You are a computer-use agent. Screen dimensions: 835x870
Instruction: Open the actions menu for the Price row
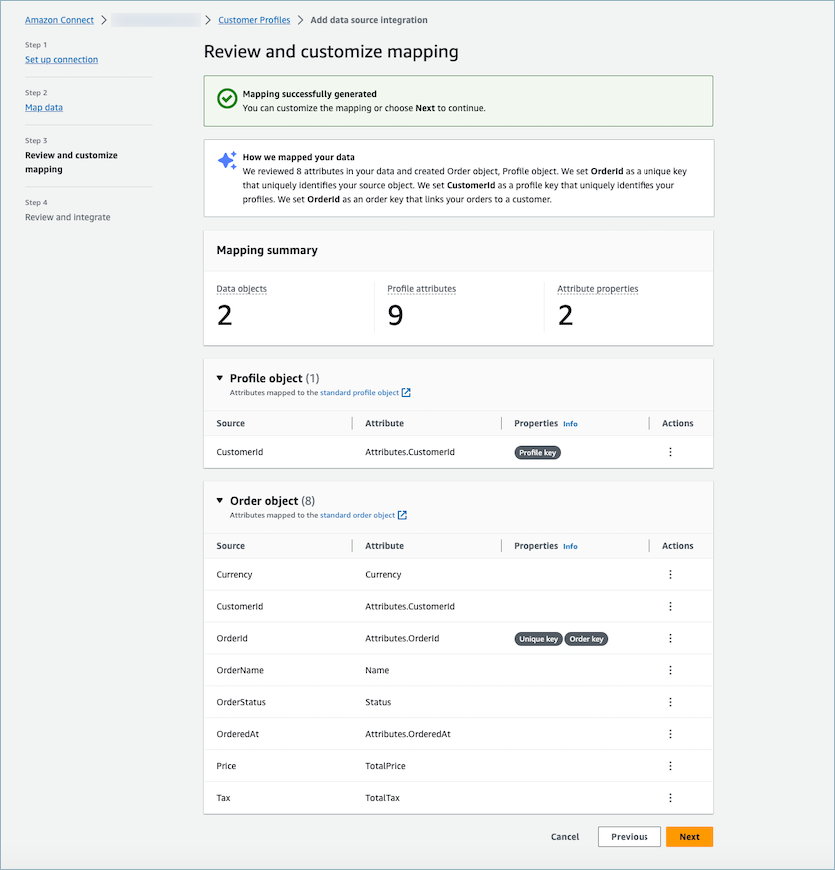pos(671,766)
